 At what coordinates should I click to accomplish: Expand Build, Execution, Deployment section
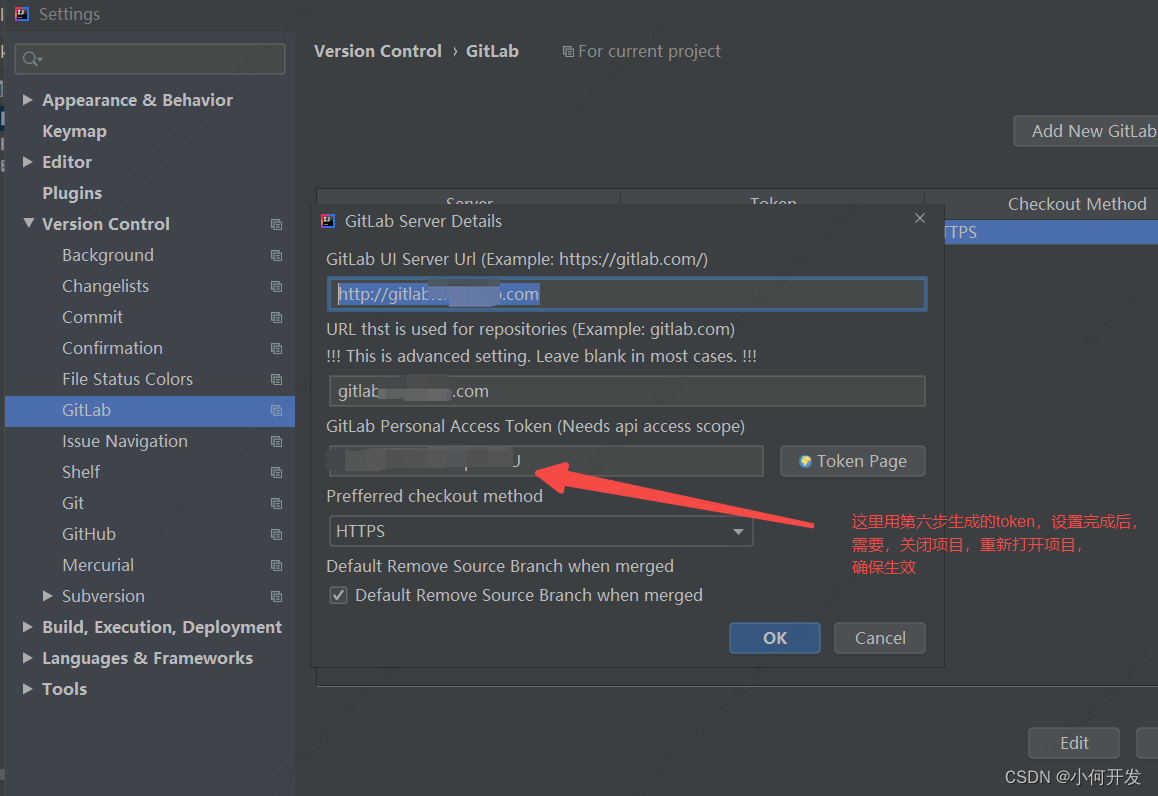coord(27,627)
